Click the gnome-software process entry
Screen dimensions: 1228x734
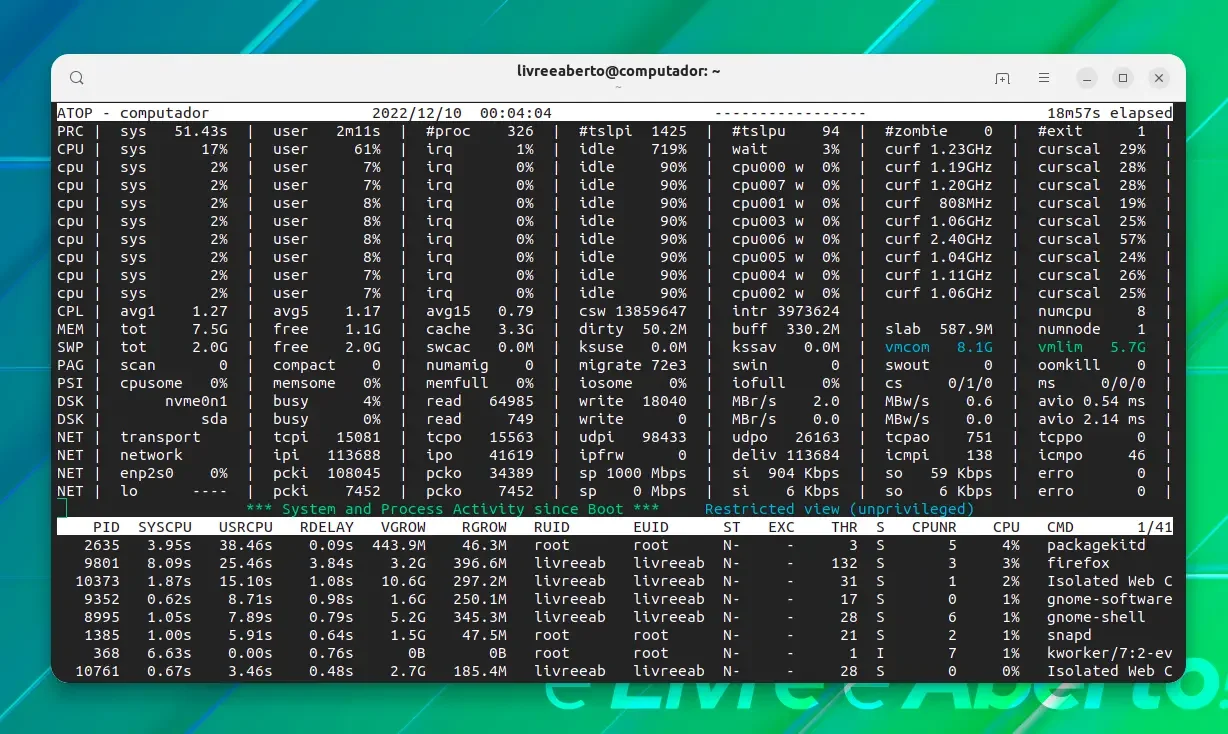pos(1109,599)
